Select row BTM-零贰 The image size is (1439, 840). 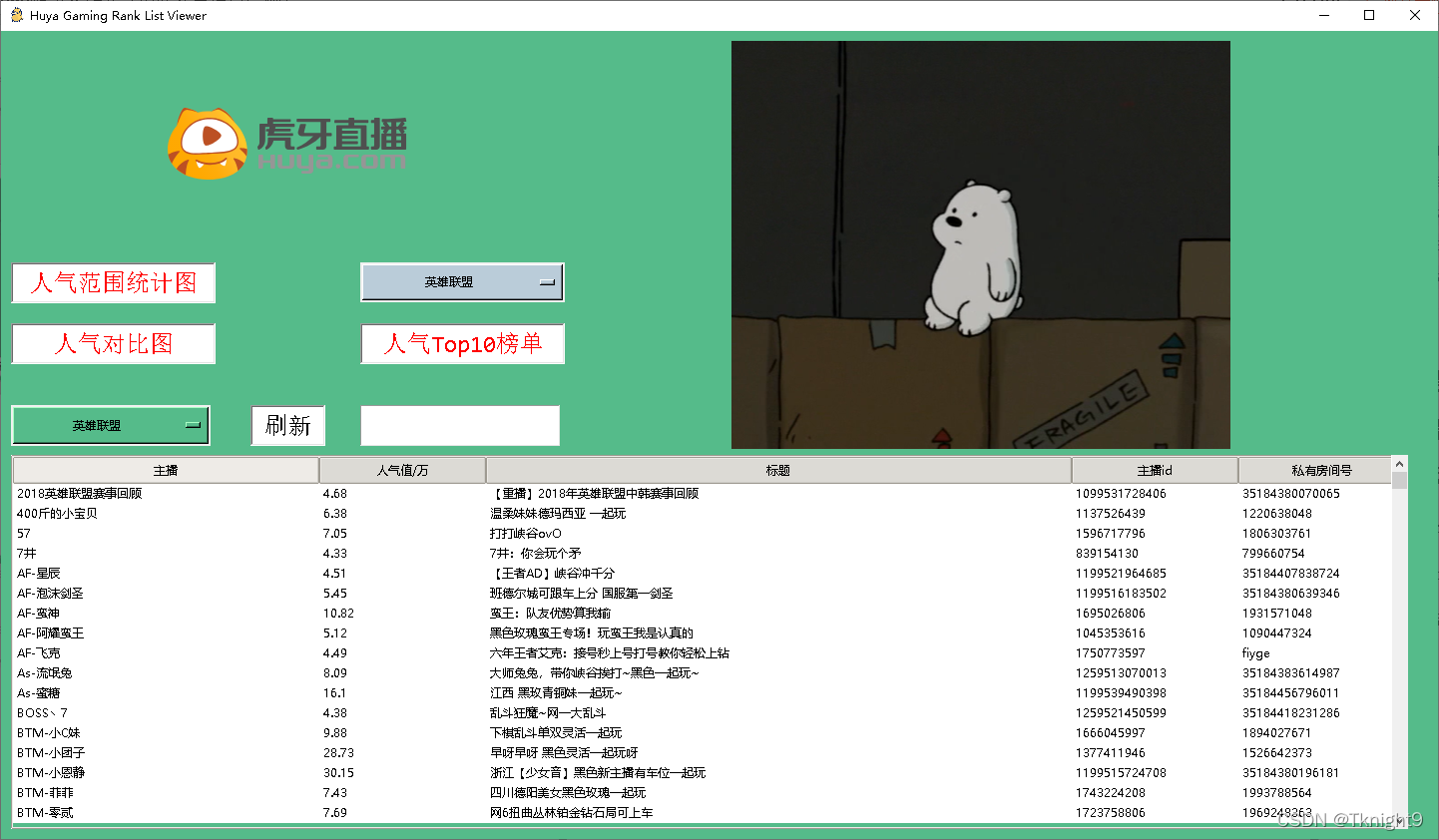702,812
